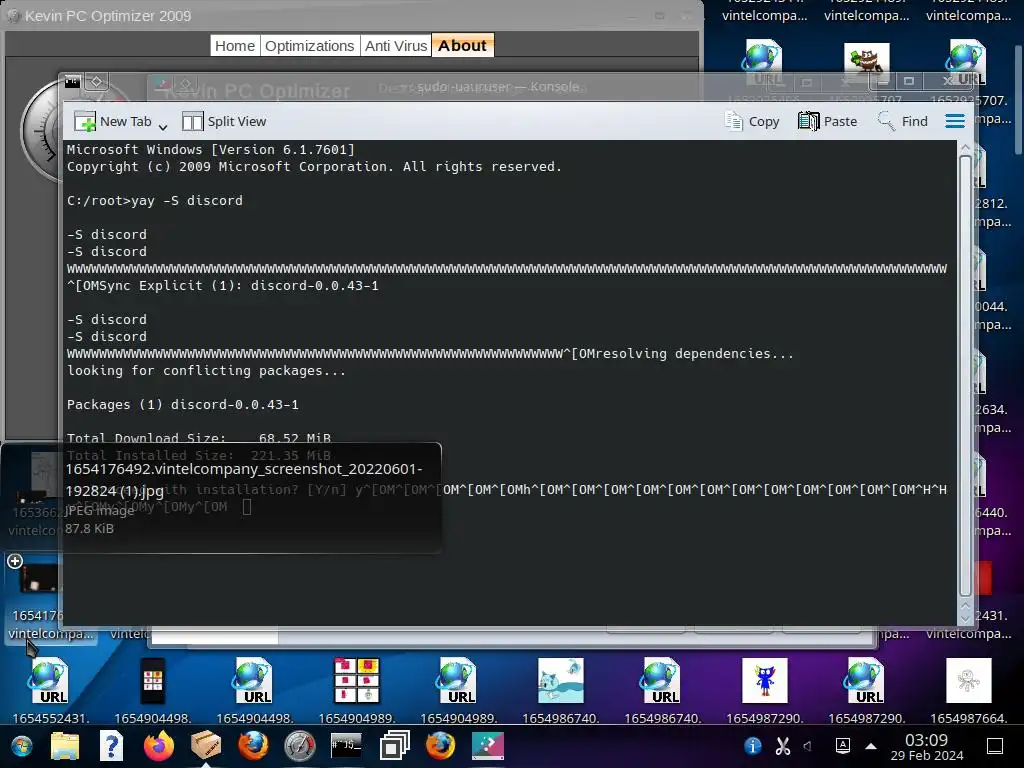Select the phone image file 1654904498
1024x768 pixels.
pyautogui.click(x=152, y=691)
